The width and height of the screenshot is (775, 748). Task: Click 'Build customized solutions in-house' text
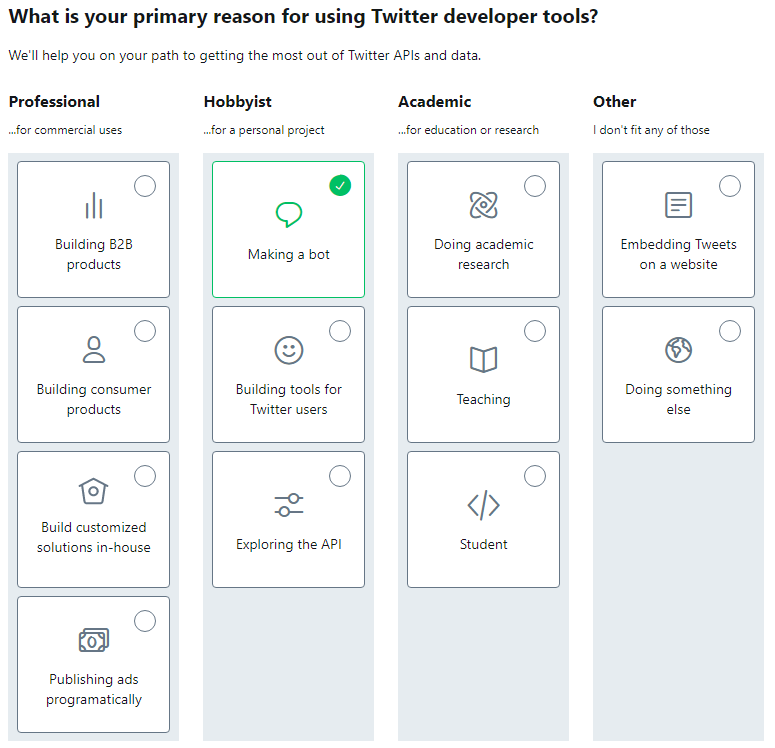pos(93,537)
